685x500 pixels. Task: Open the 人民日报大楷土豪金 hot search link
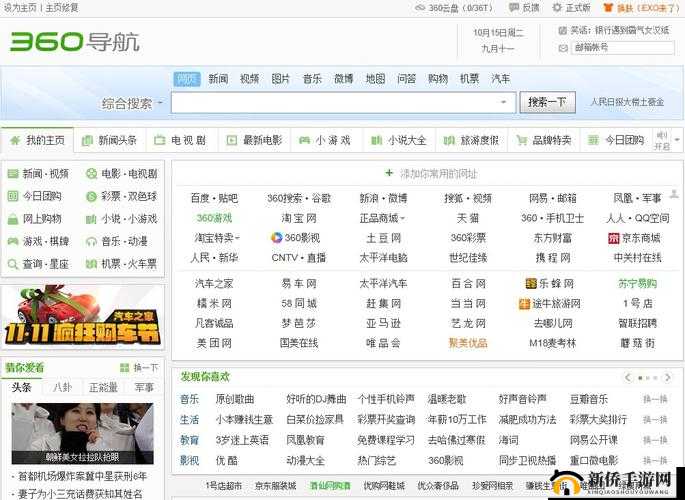coord(627,102)
